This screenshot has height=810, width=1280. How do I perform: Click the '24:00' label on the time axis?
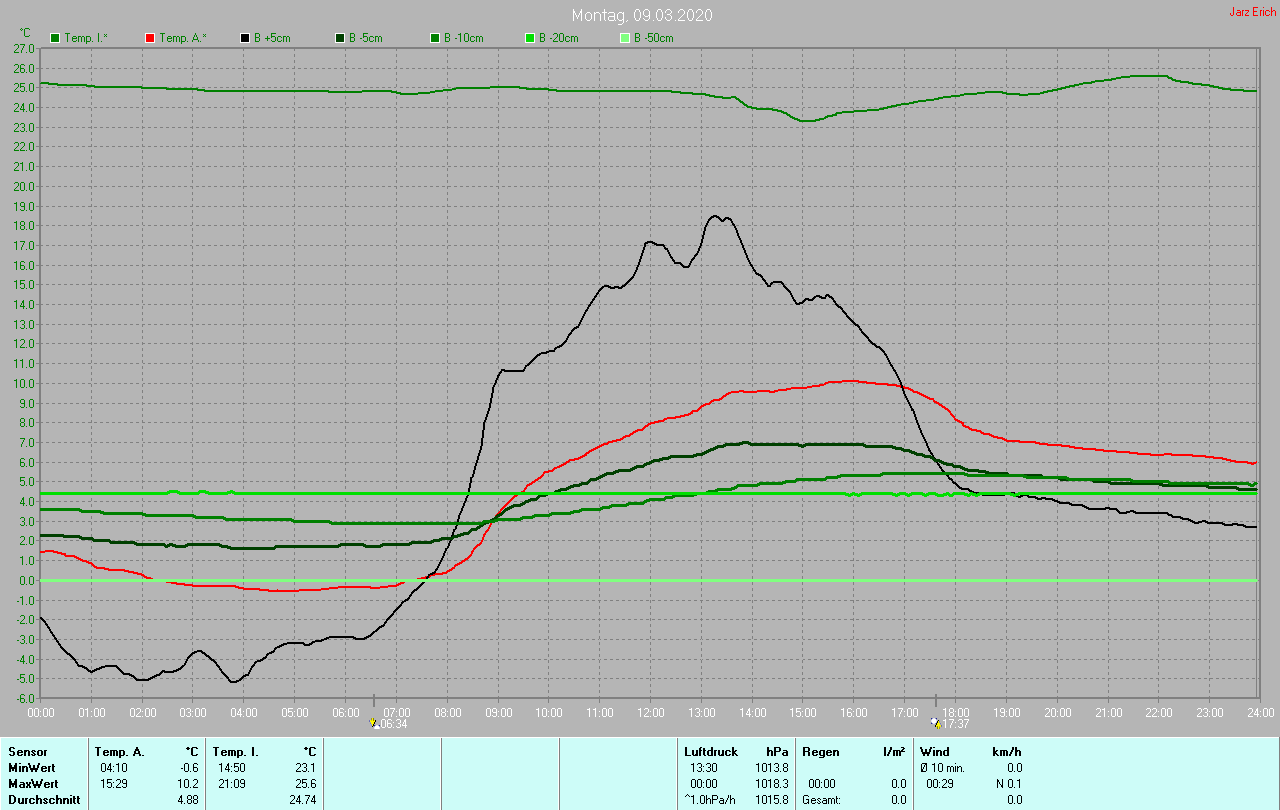click(1260, 712)
